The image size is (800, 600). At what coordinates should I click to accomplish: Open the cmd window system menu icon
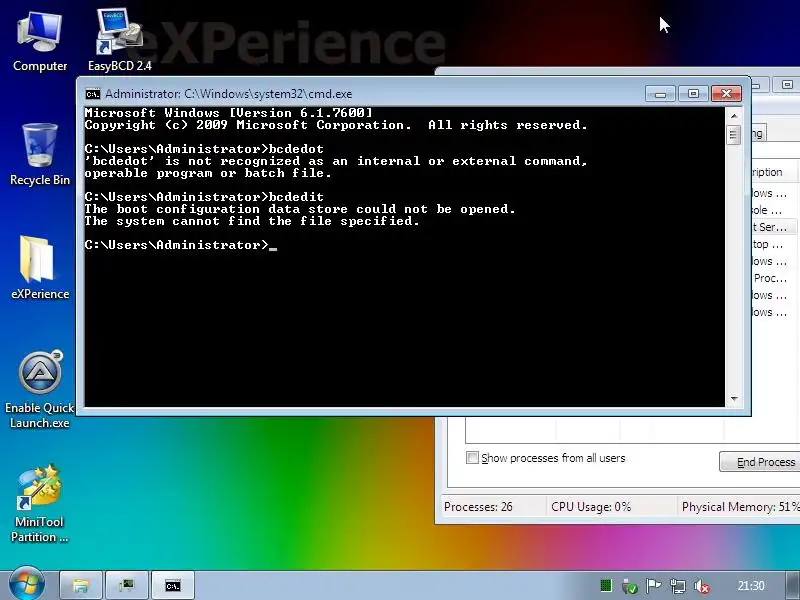(x=93, y=94)
